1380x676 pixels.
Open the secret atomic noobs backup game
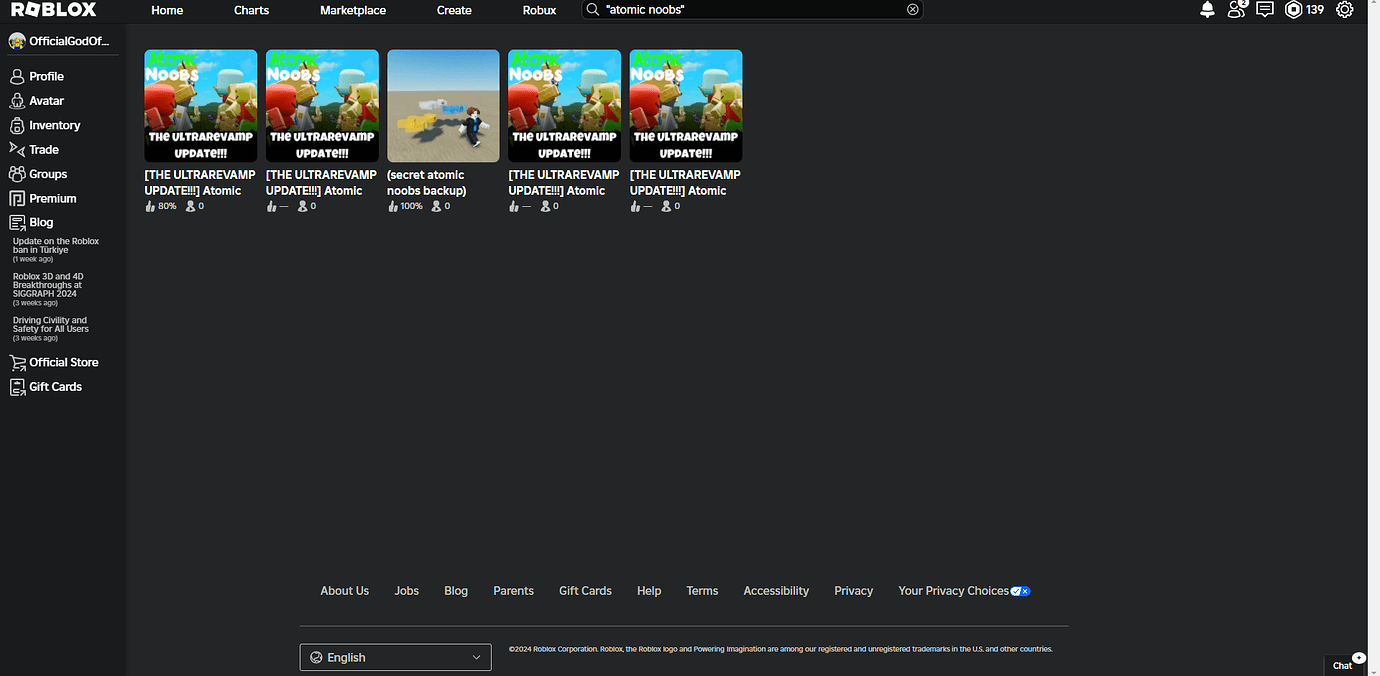point(443,105)
